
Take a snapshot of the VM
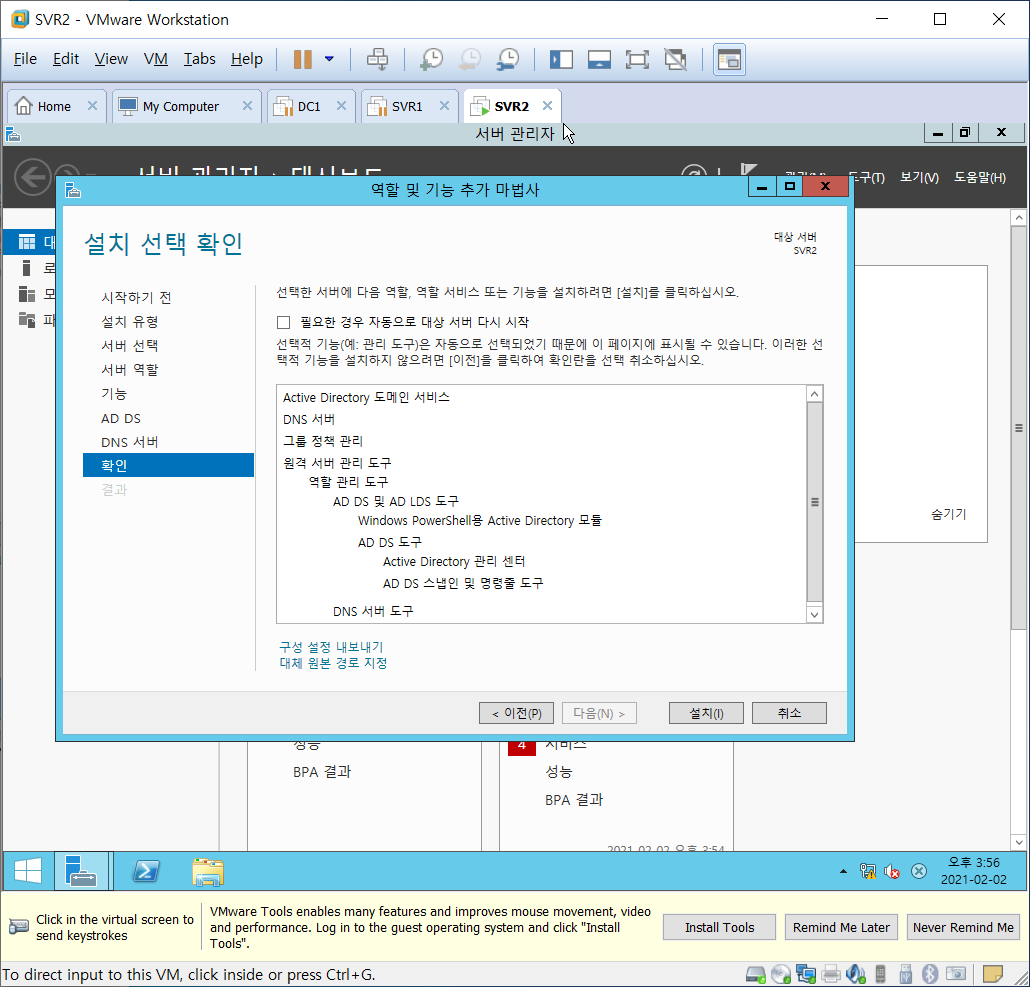(432, 59)
